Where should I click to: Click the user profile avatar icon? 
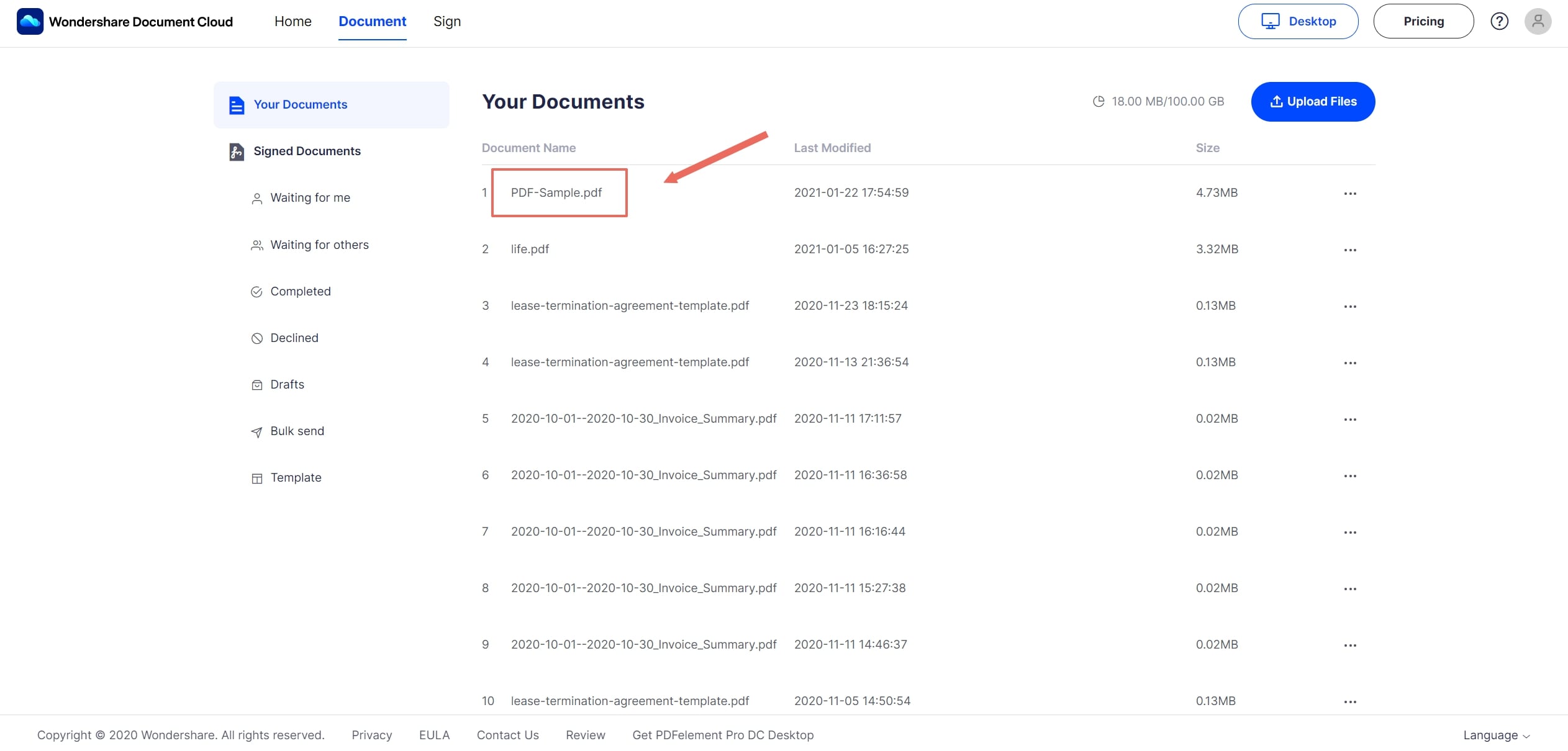pyautogui.click(x=1538, y=21)
